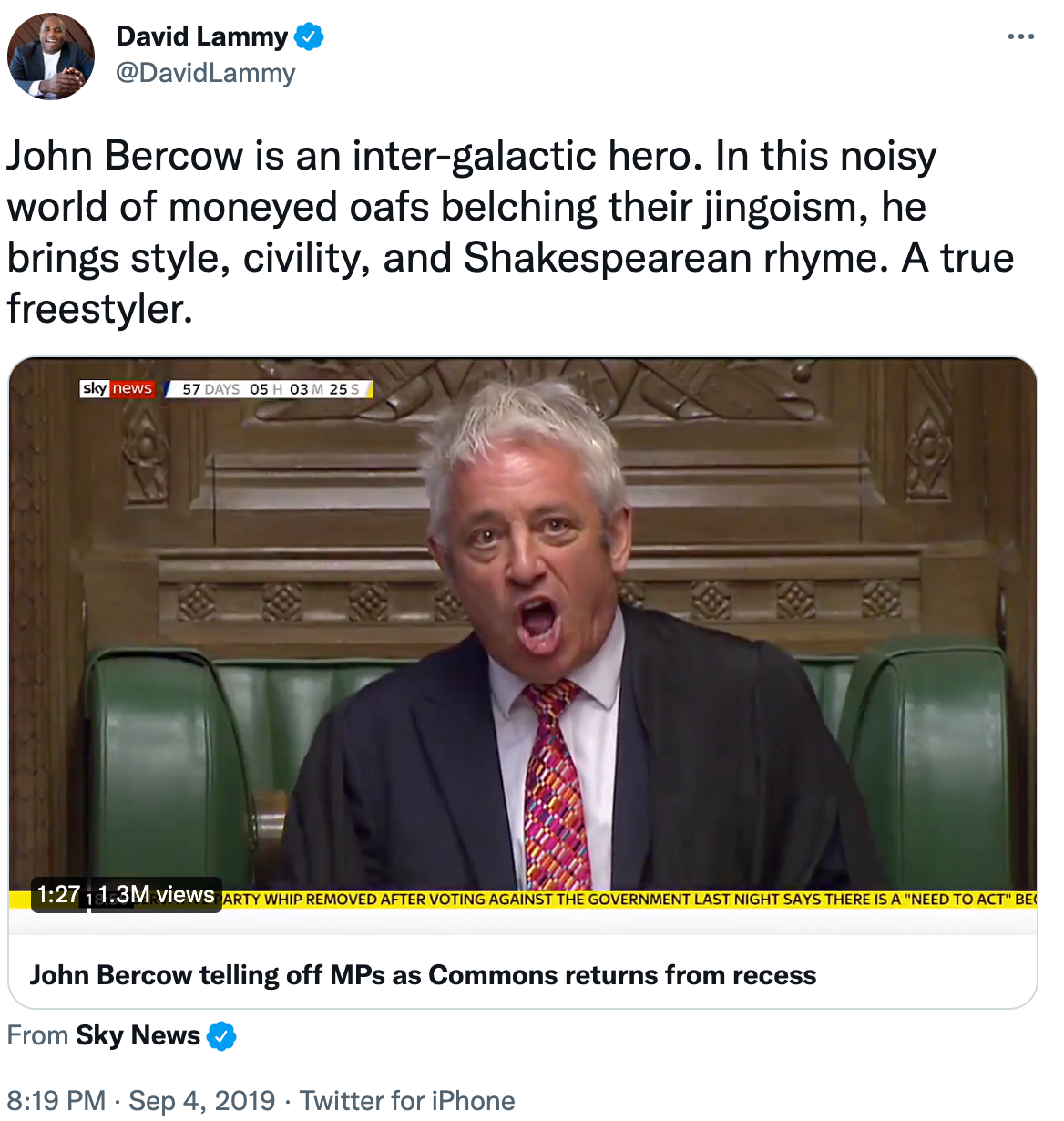This screenshot has height=1121, width=1064.
Task: Click the Sep 4, 2019 date
Action: coord(201,1100)
